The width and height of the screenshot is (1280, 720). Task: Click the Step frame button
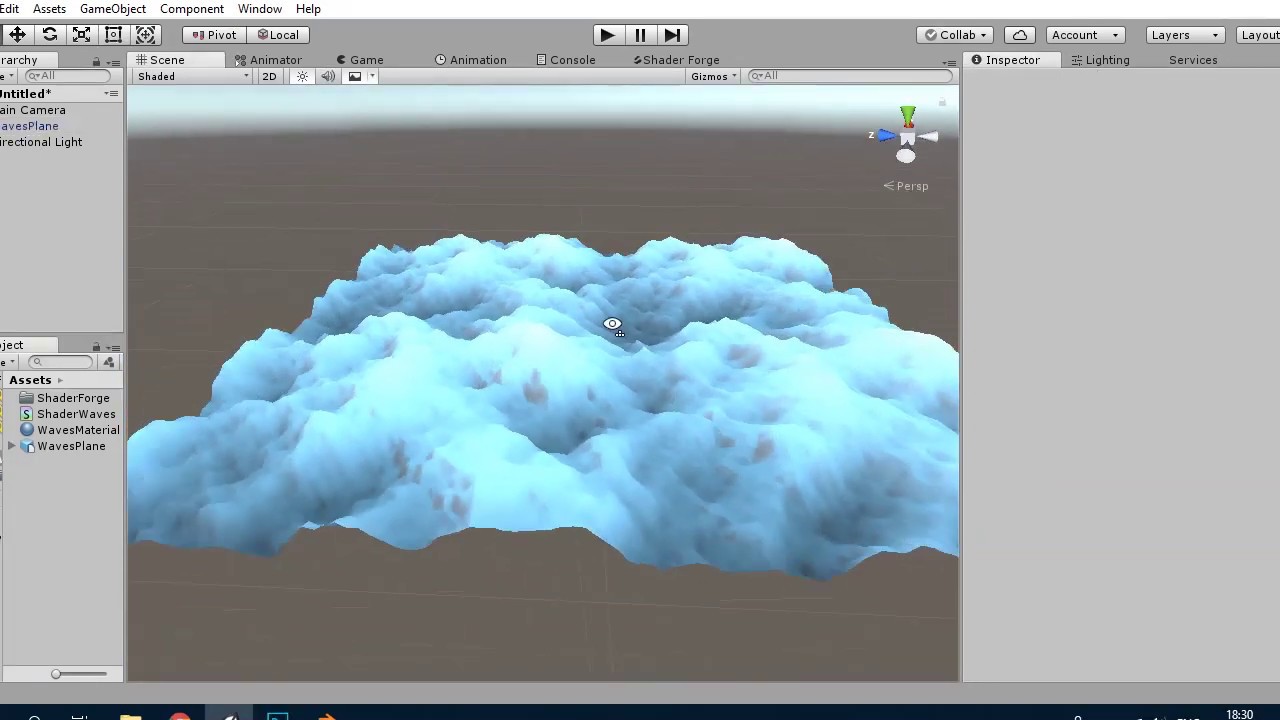[x=672, y=35]
